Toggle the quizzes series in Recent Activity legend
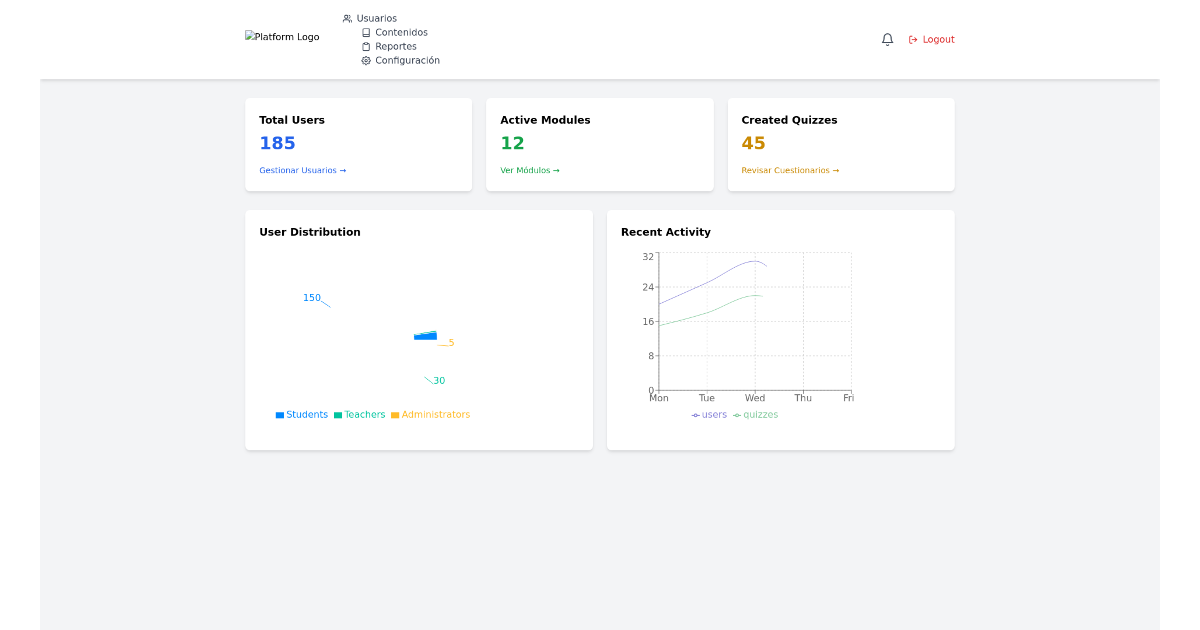1200x630 pixels. 756,414
